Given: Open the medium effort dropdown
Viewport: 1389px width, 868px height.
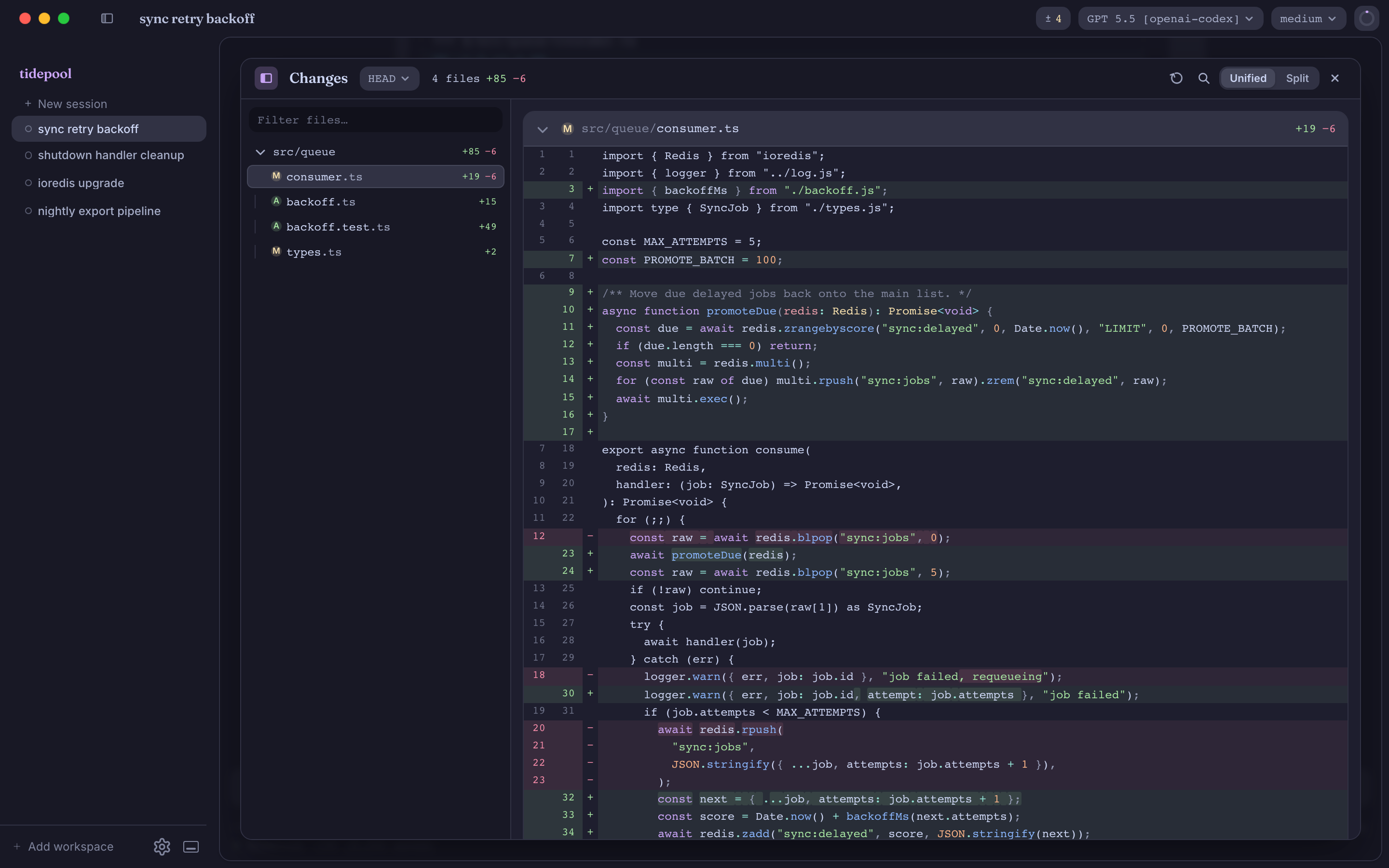Looking at the screenshot, I should pyautogui.click(x=1308, y=18).
